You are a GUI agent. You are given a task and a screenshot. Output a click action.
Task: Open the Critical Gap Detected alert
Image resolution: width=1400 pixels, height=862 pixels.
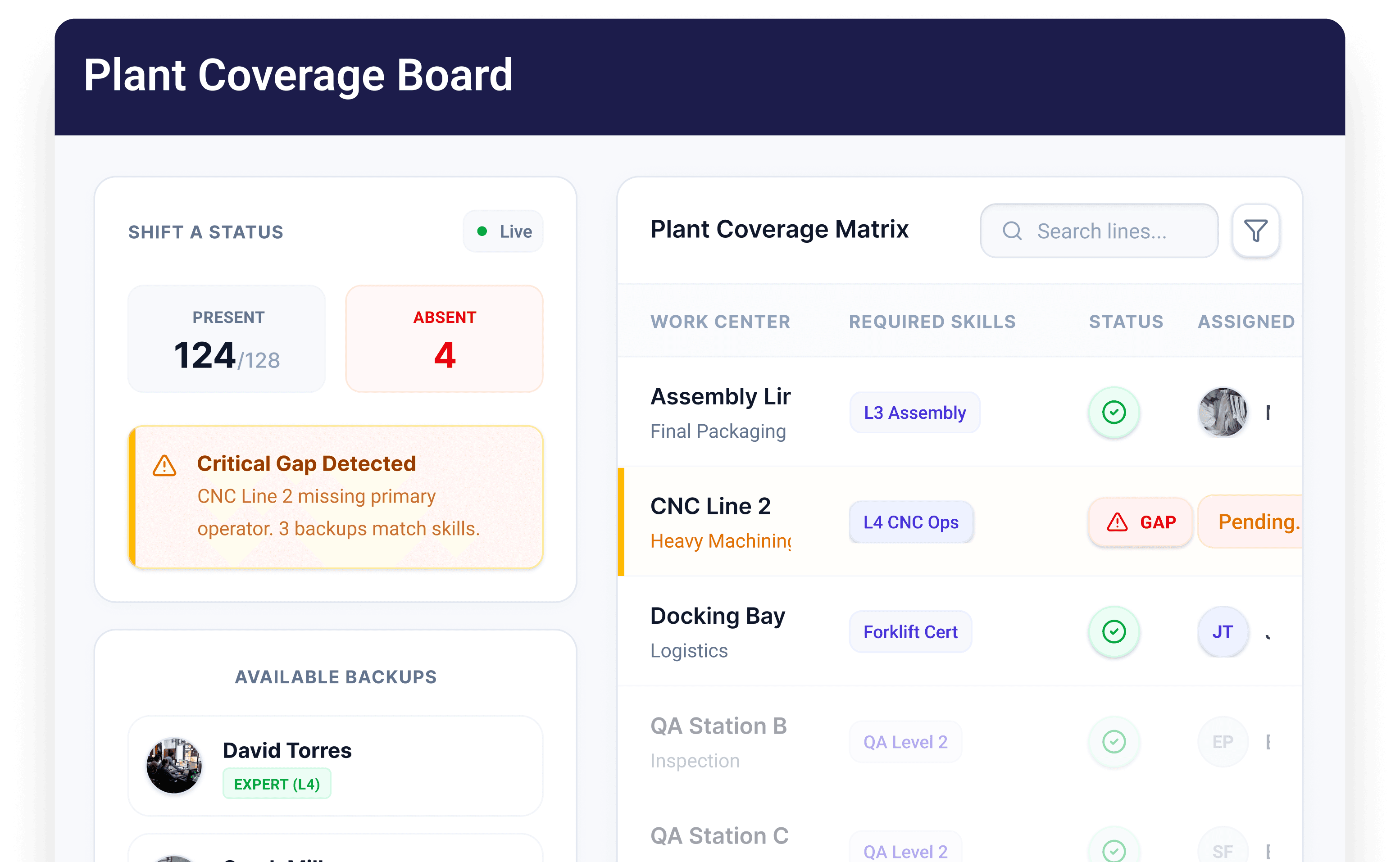tap(336, 497)
